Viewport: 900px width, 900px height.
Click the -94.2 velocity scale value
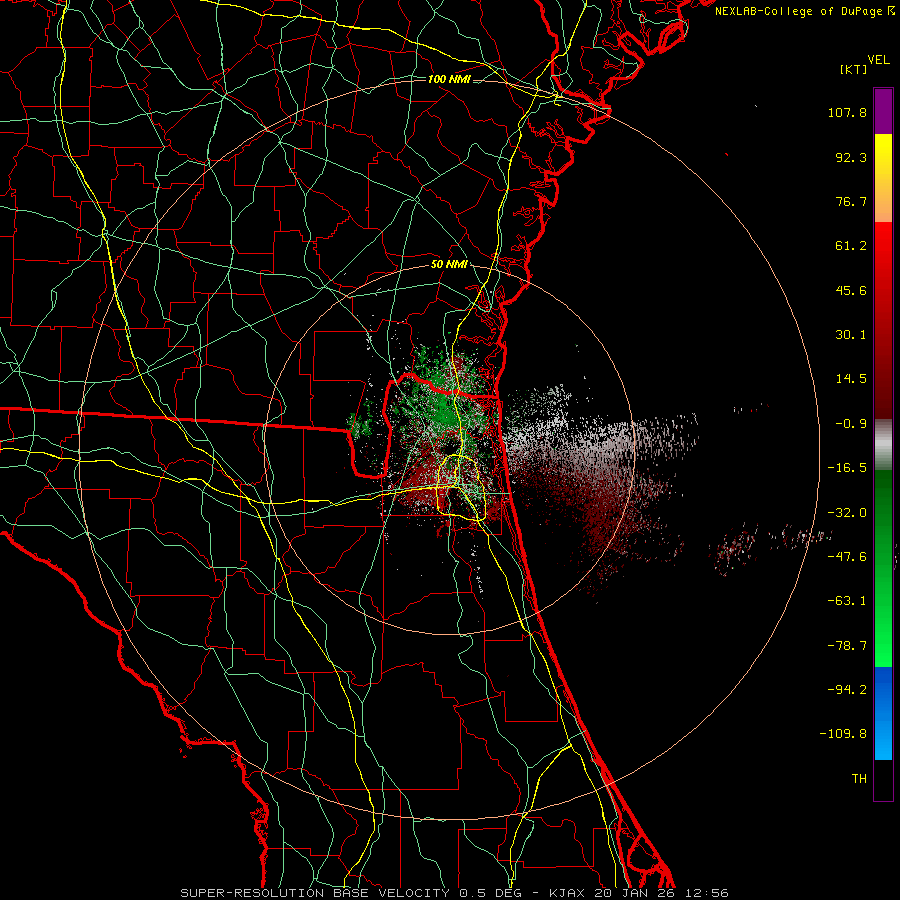coord(847,689)
